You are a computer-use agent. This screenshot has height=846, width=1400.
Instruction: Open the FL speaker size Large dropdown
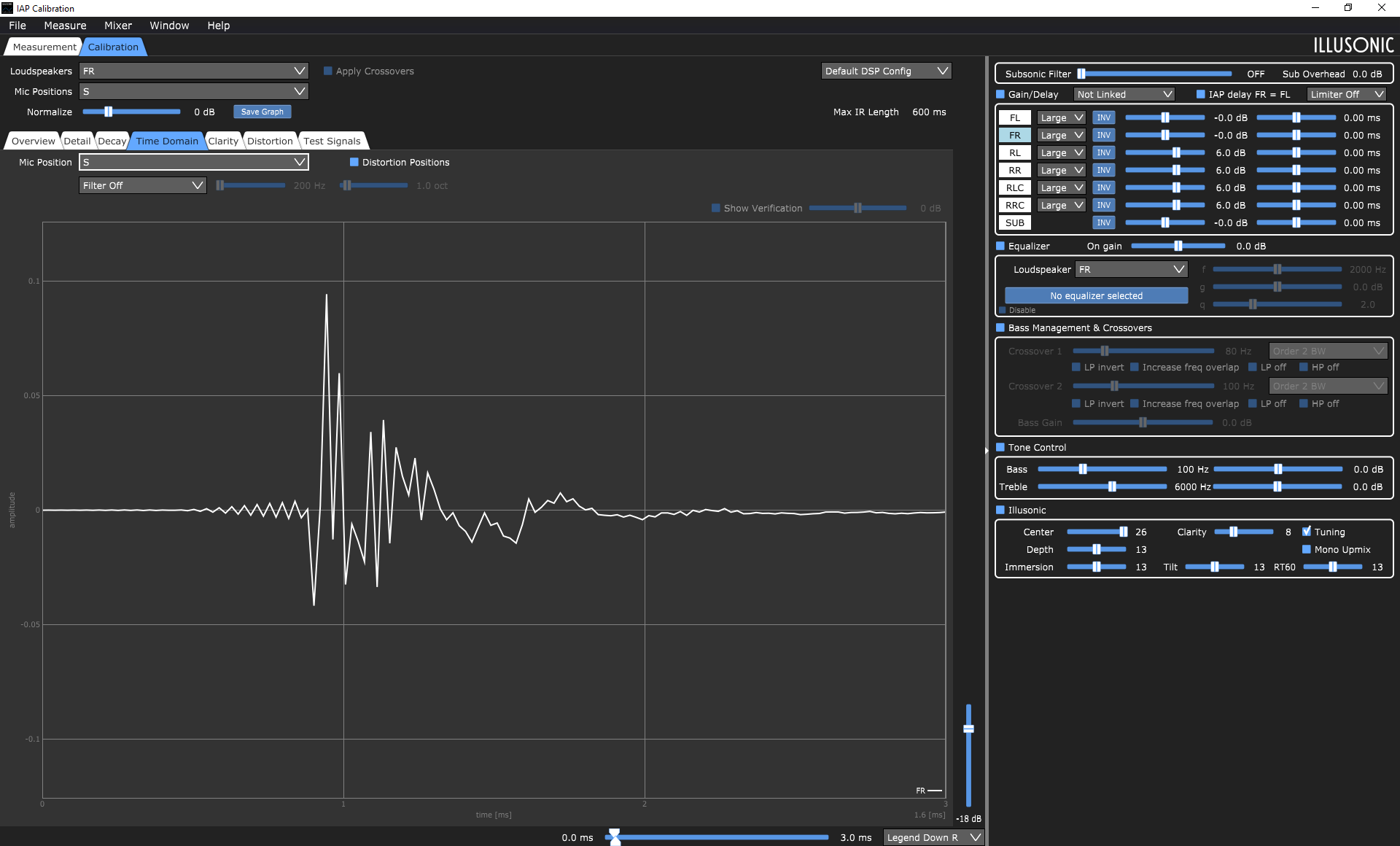point(1062,117)
